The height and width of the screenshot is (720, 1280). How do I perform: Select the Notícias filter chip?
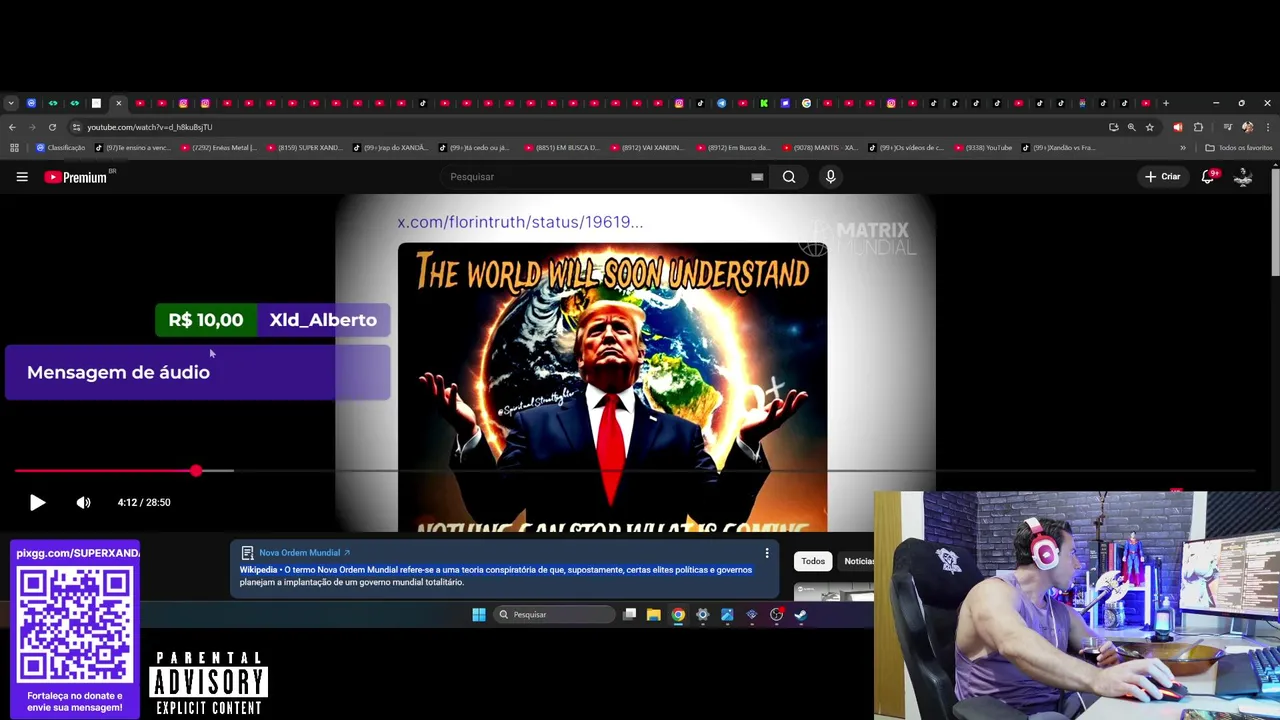coord(858,561)
